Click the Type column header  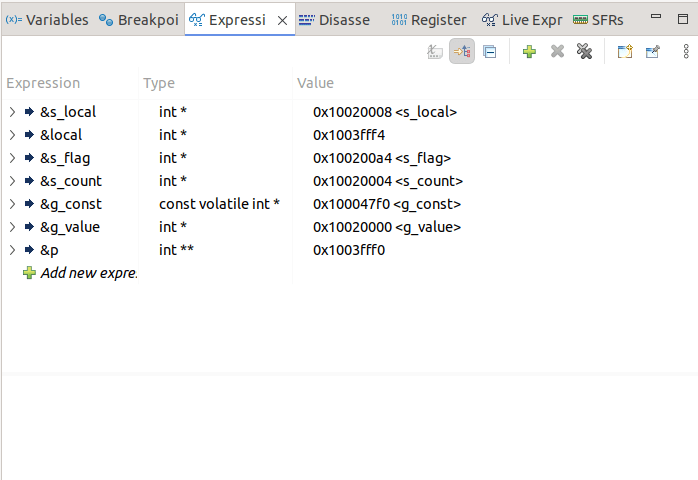159,83
